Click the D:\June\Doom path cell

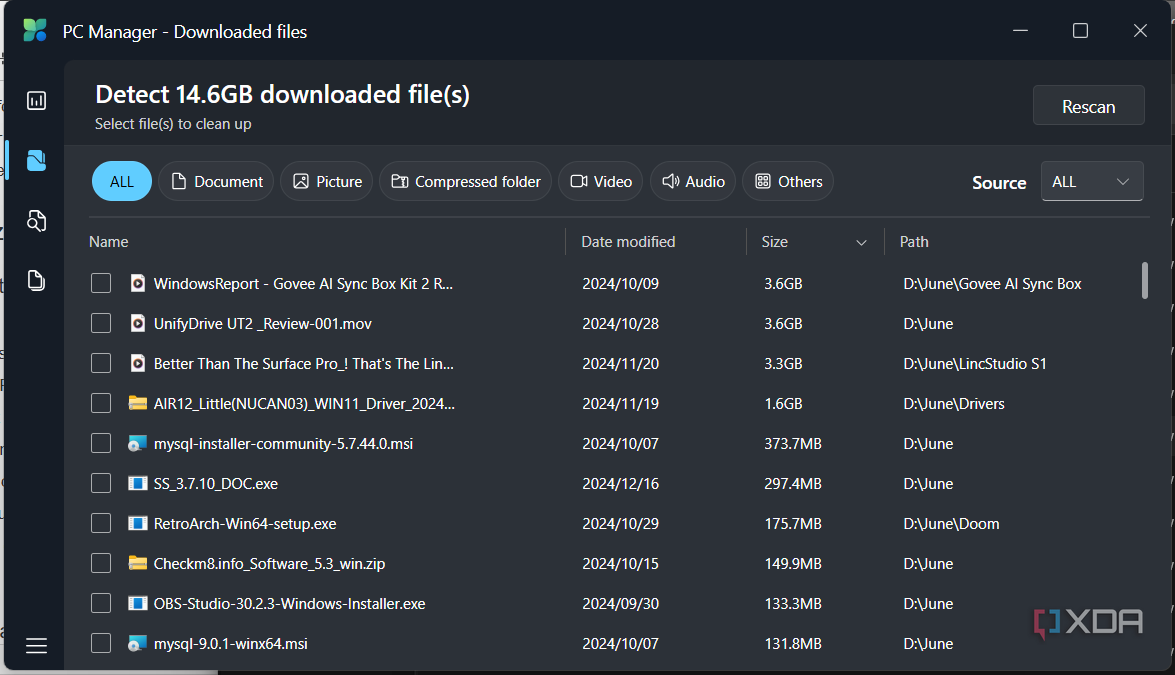click(951, 524)
